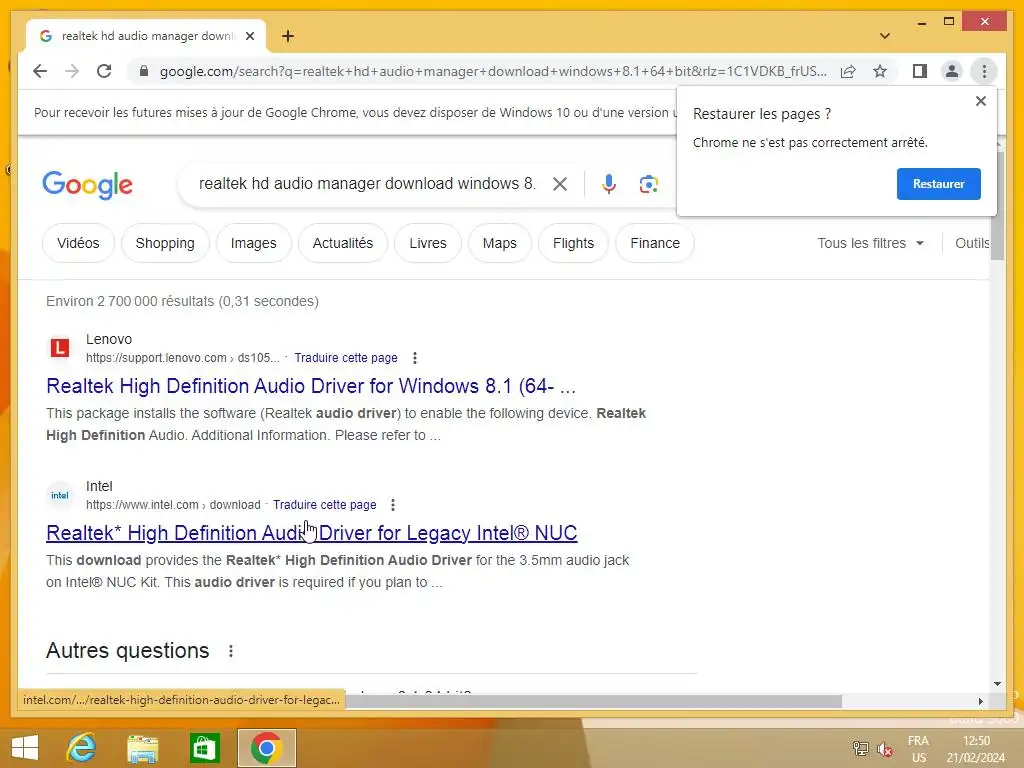Open the Windows Start button
The image size is (1024, 768).
[x=25, y=748]
